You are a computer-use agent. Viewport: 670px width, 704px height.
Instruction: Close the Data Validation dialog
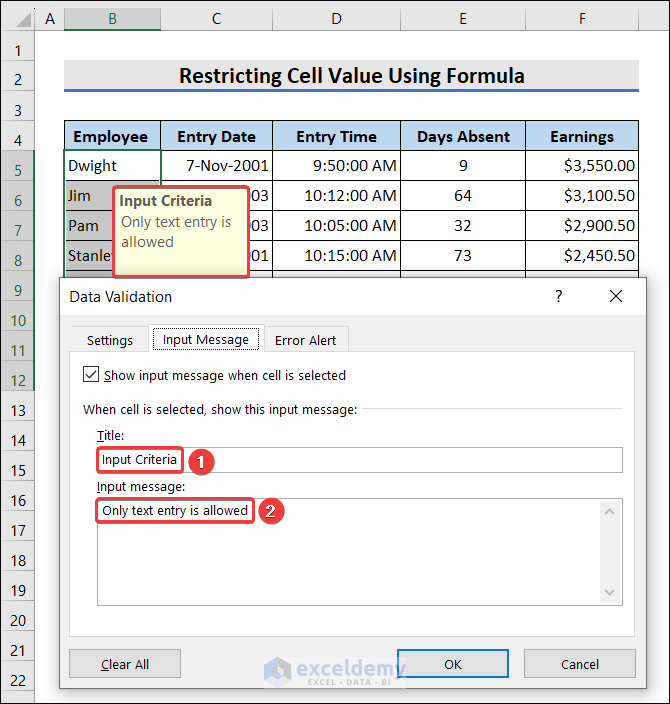616,296
